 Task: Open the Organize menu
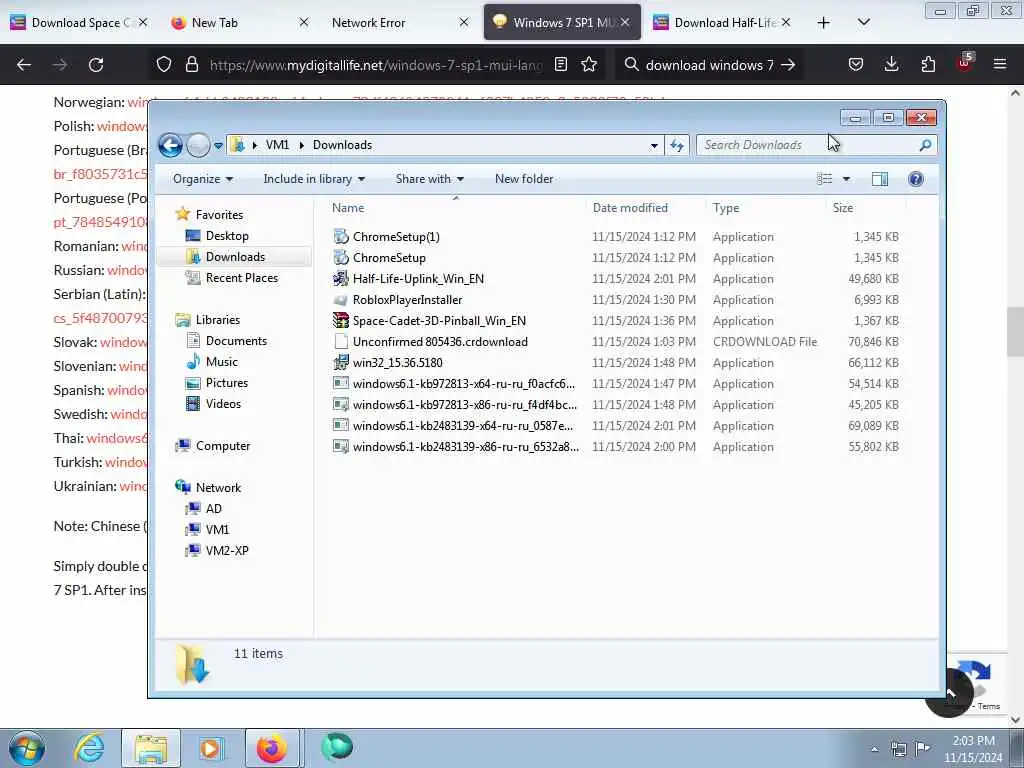click(x=202, y=179)
